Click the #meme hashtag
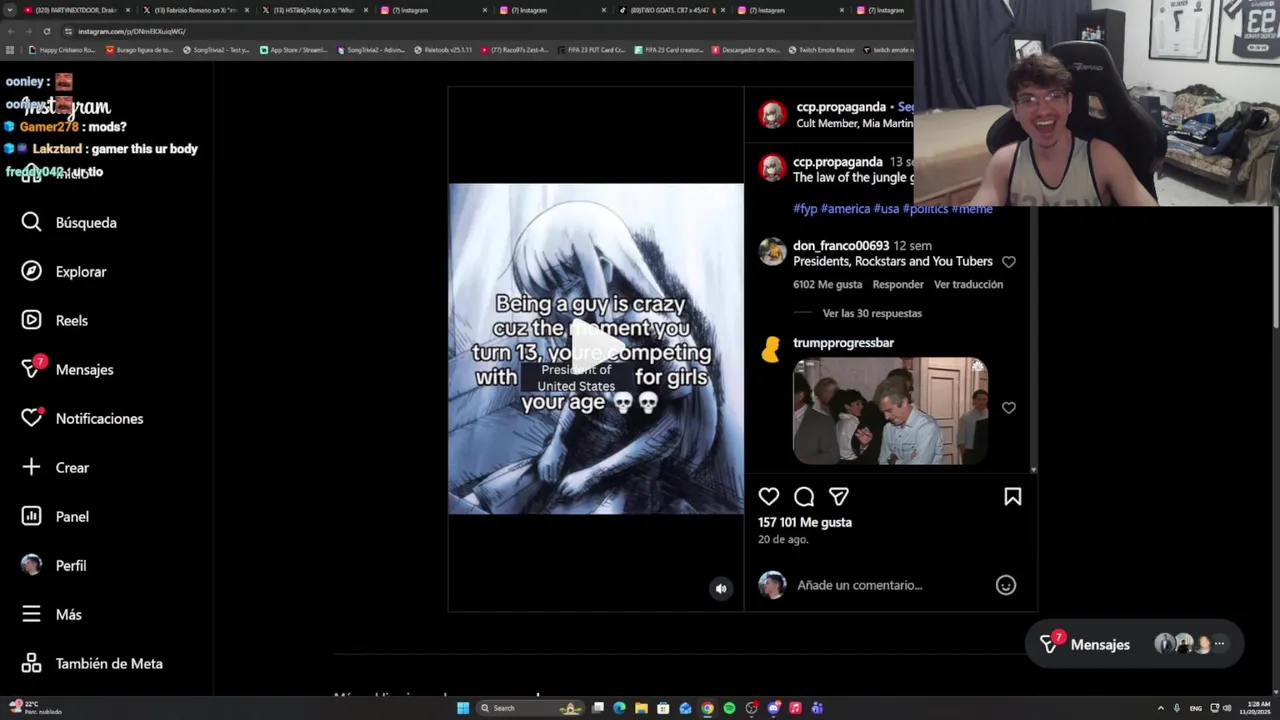This screenshot has height=720, width=1280. pos(972,209)
